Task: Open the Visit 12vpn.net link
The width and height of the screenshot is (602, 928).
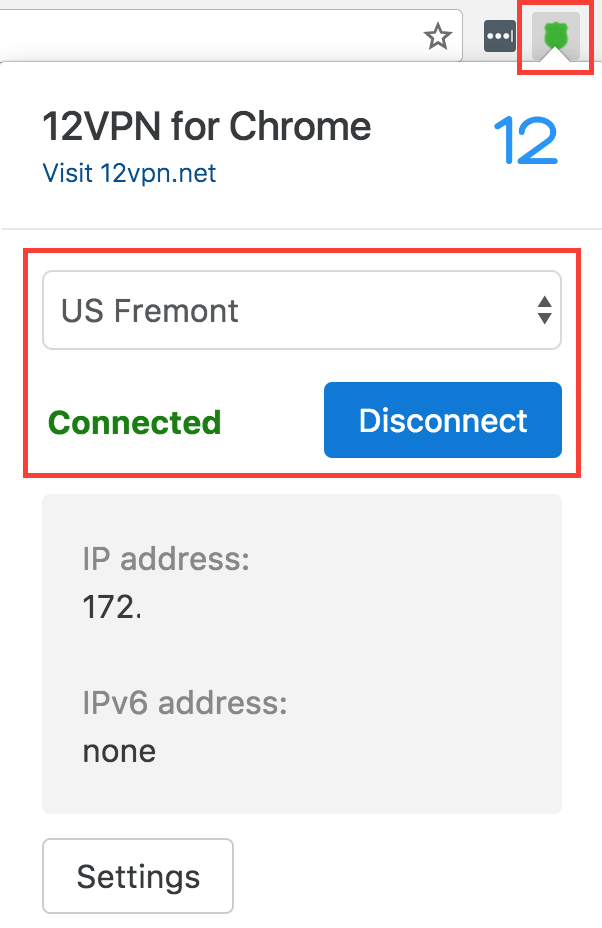Action: pyautogui.click(x=129, y=173)
